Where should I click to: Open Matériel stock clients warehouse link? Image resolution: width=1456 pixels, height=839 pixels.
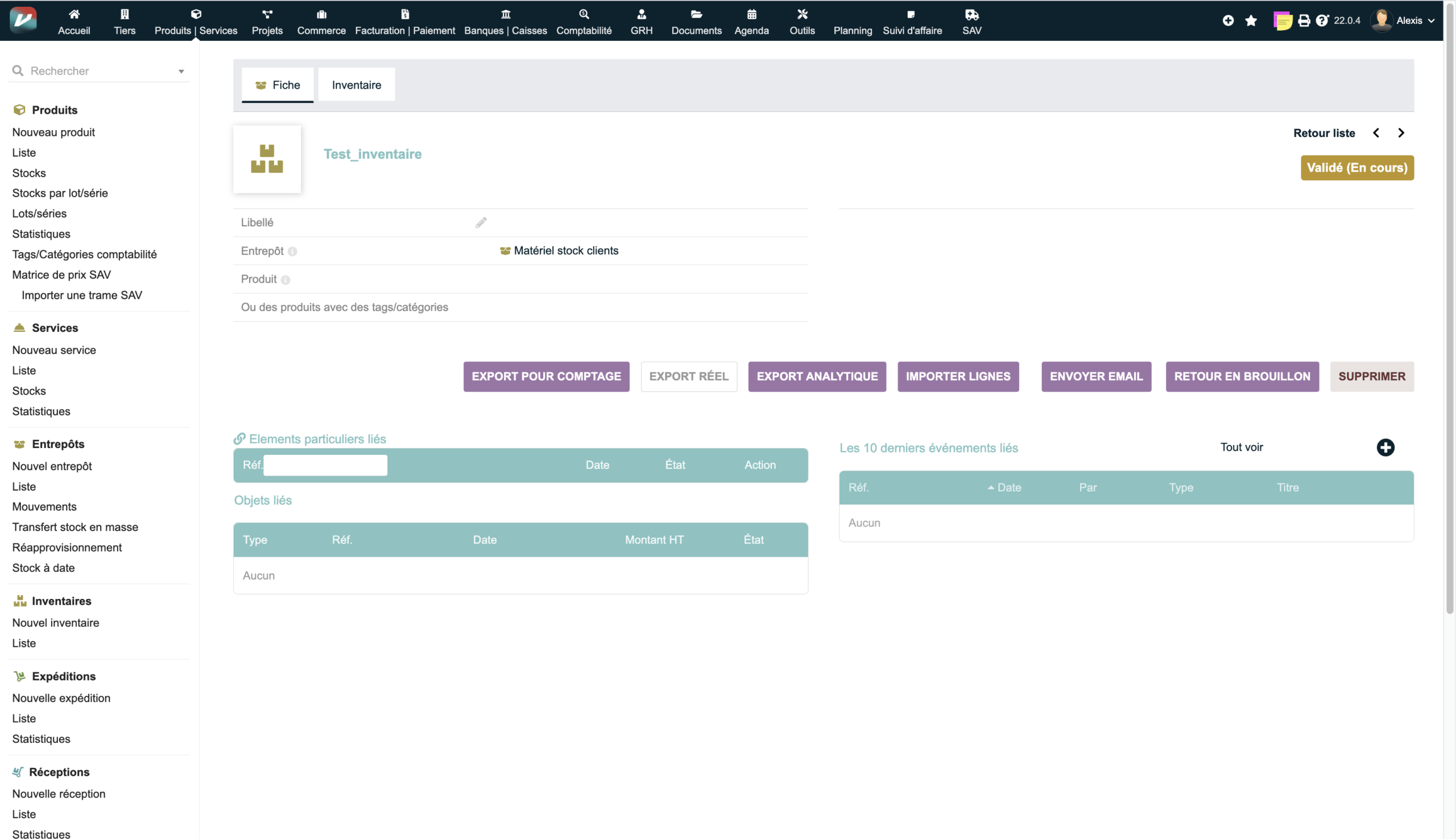click(x=565, y=251)
